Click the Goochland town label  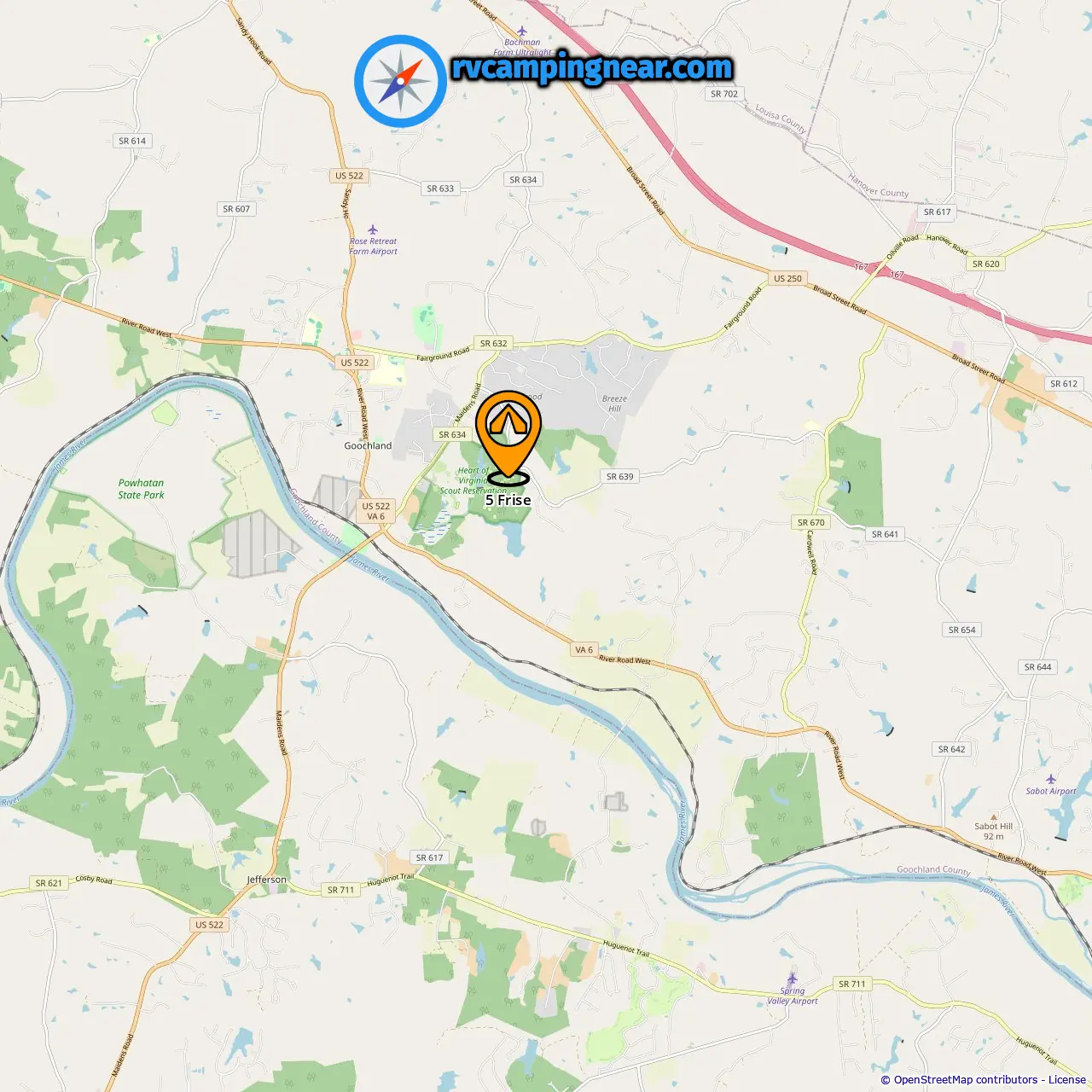[368, 445]
